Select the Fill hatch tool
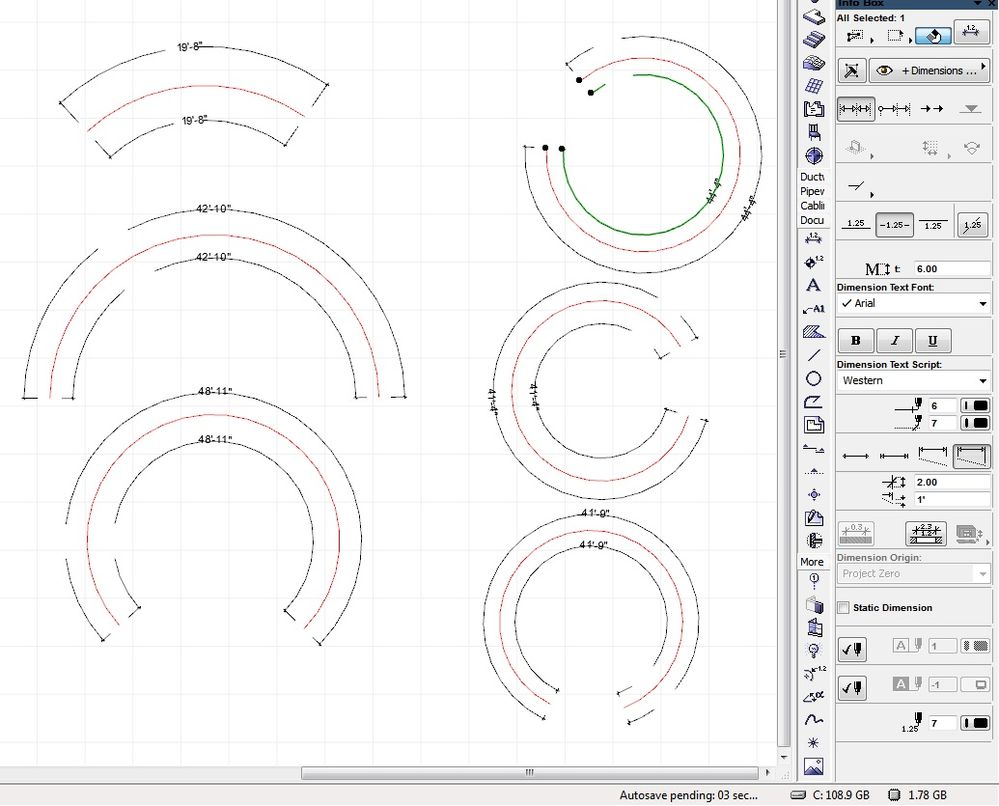The height and width of the screenshot is (806, 999). (x=813, y=332)
